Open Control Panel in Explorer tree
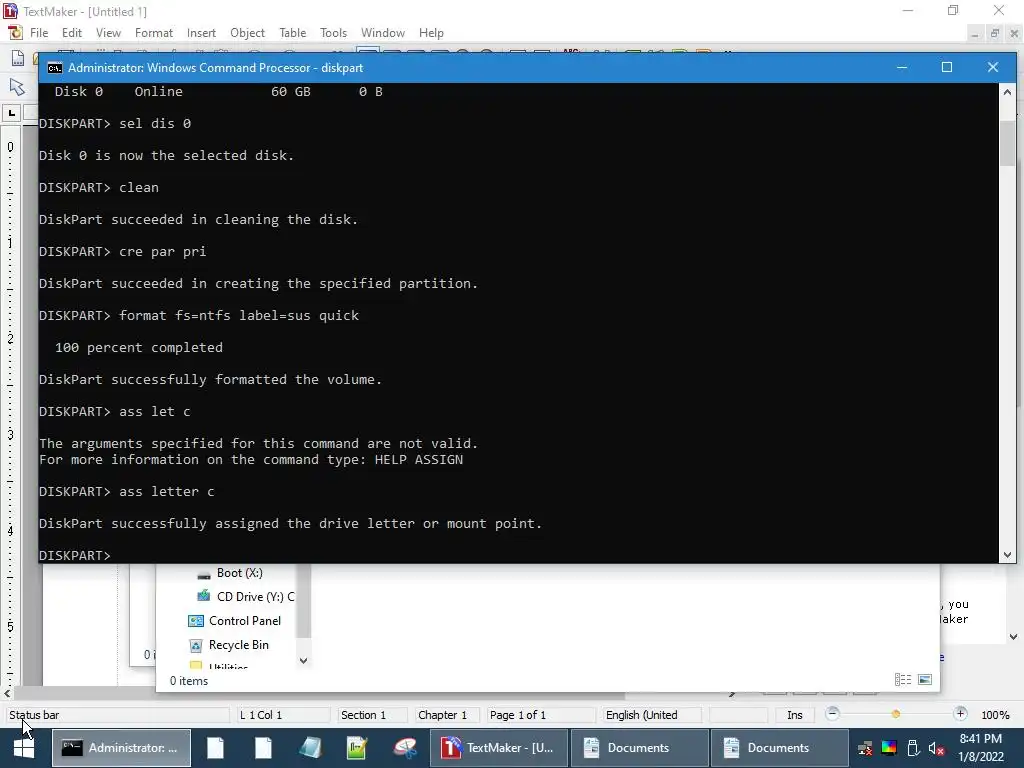 tap(234, 620)
